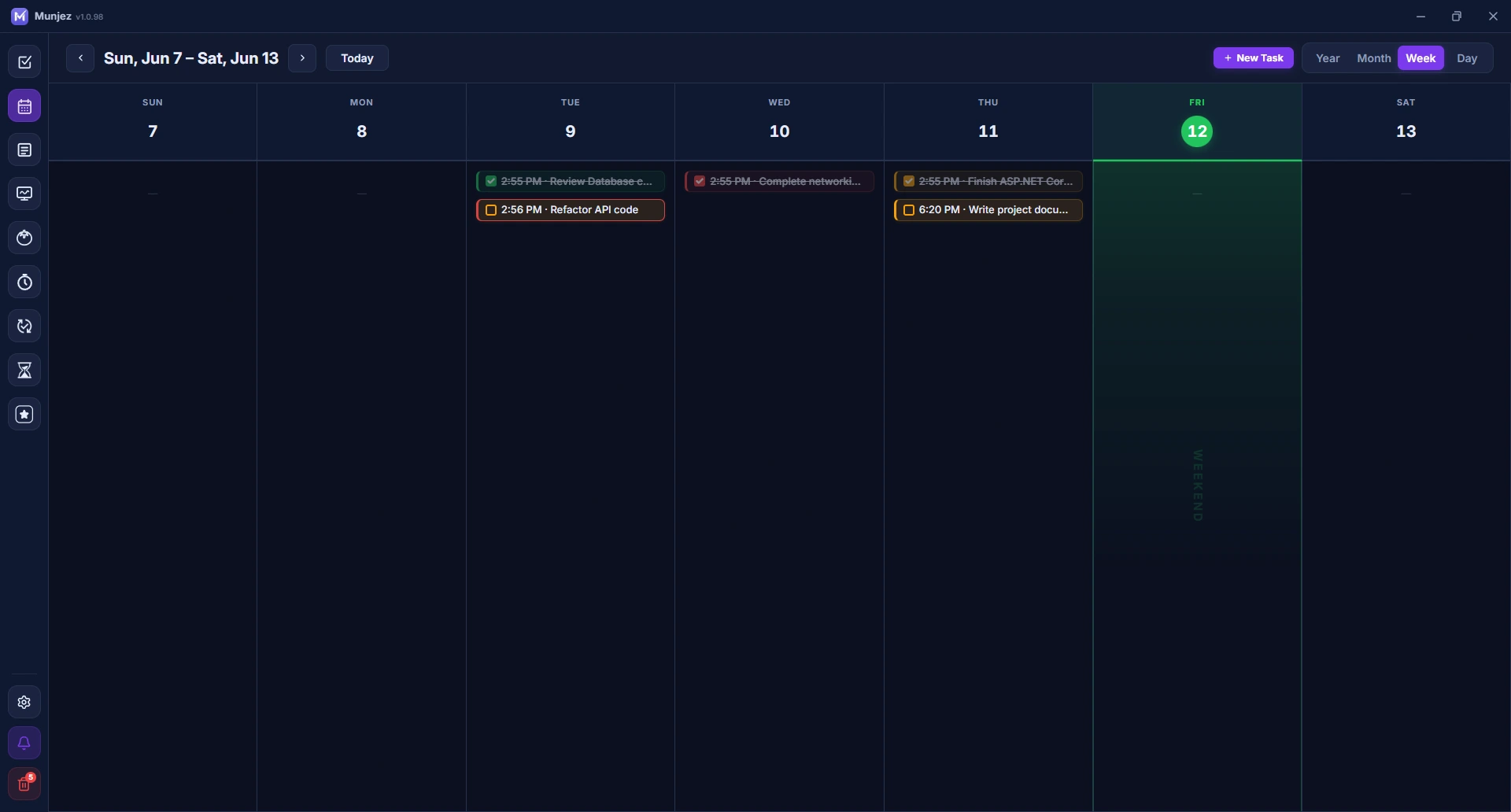Open the Complete networking task card
1511x812 pixels.
coord(779,182)
